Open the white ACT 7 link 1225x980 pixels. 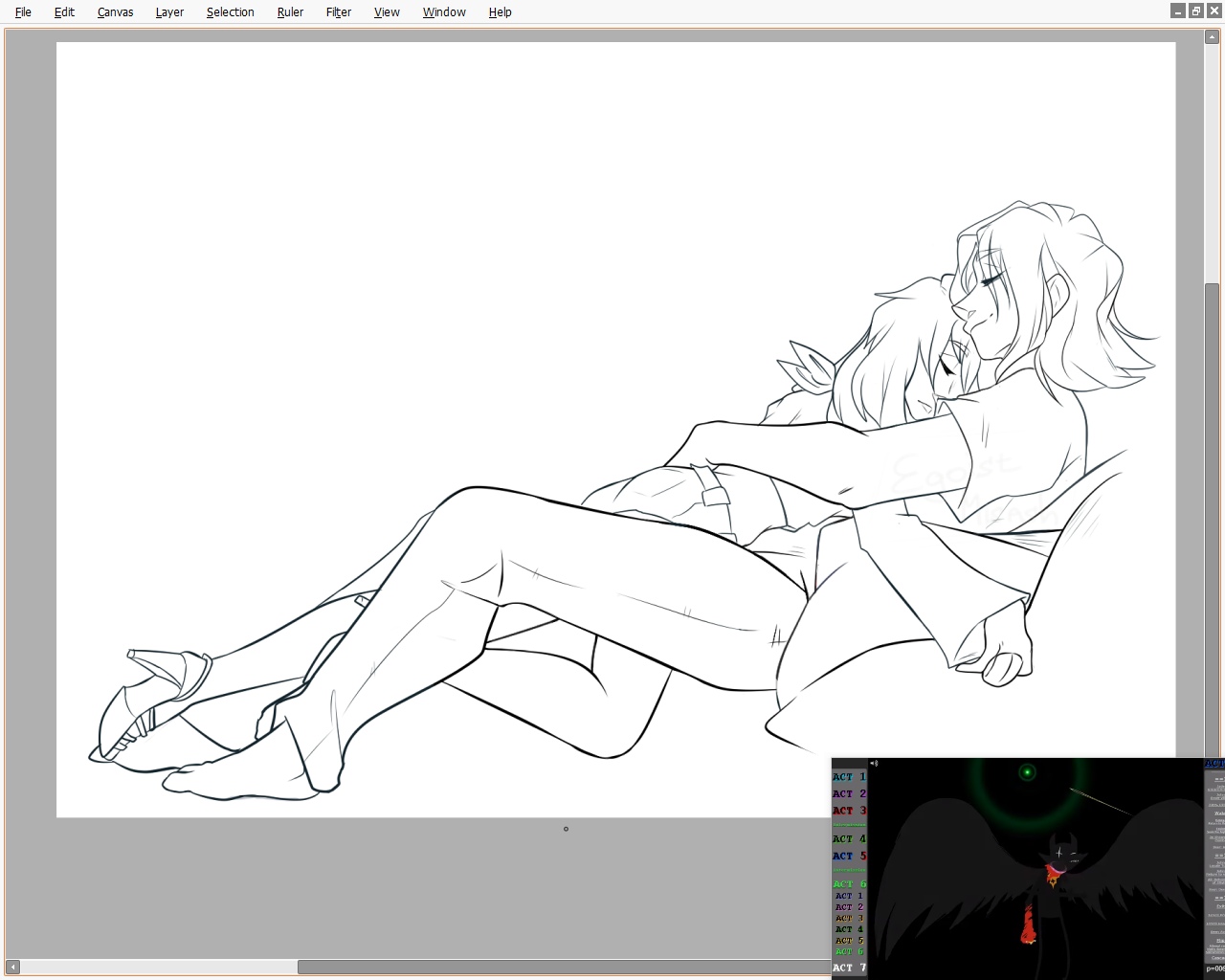pos(848,968)
